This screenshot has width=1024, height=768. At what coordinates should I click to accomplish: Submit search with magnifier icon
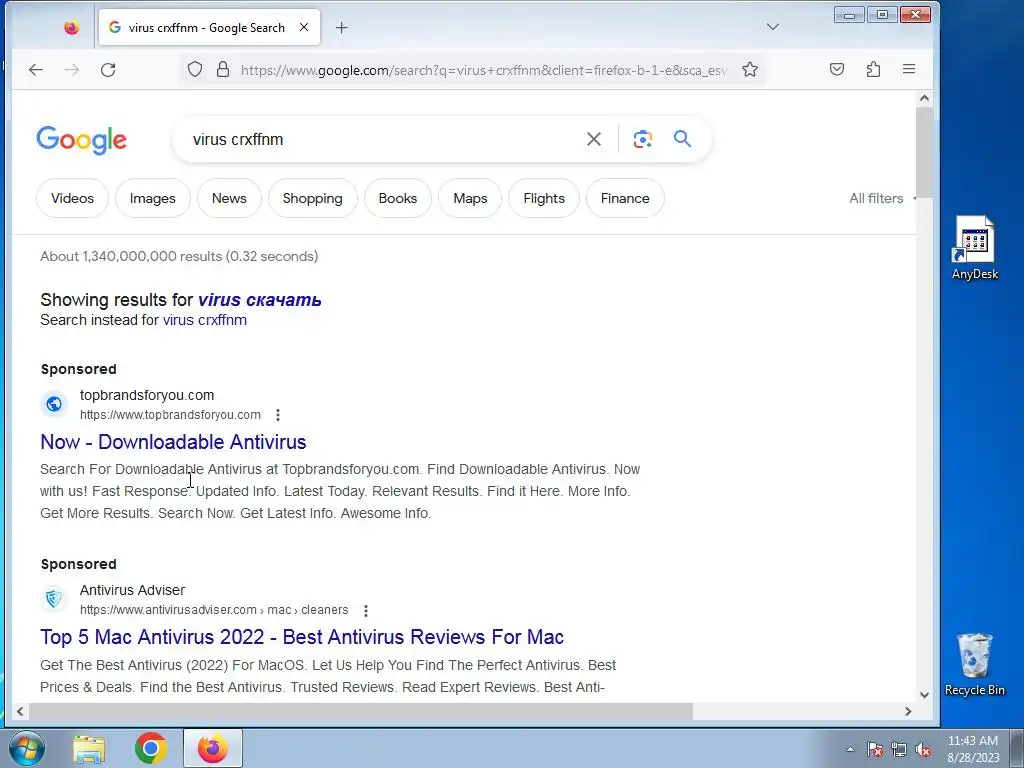[x=682, y=138]
